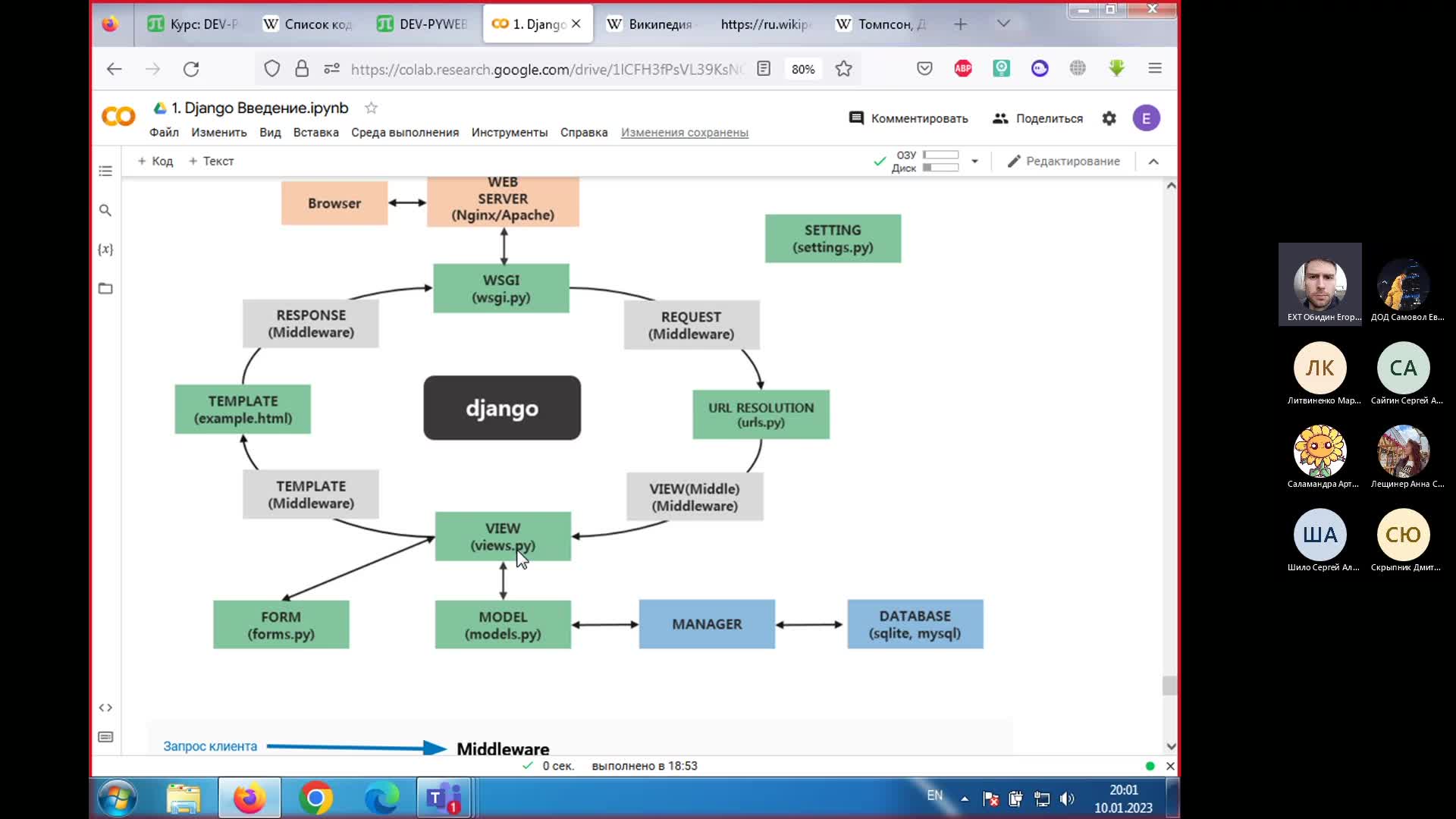Click volume speaker icon in system tray
1456x819 pixels.
point(1067,799)
